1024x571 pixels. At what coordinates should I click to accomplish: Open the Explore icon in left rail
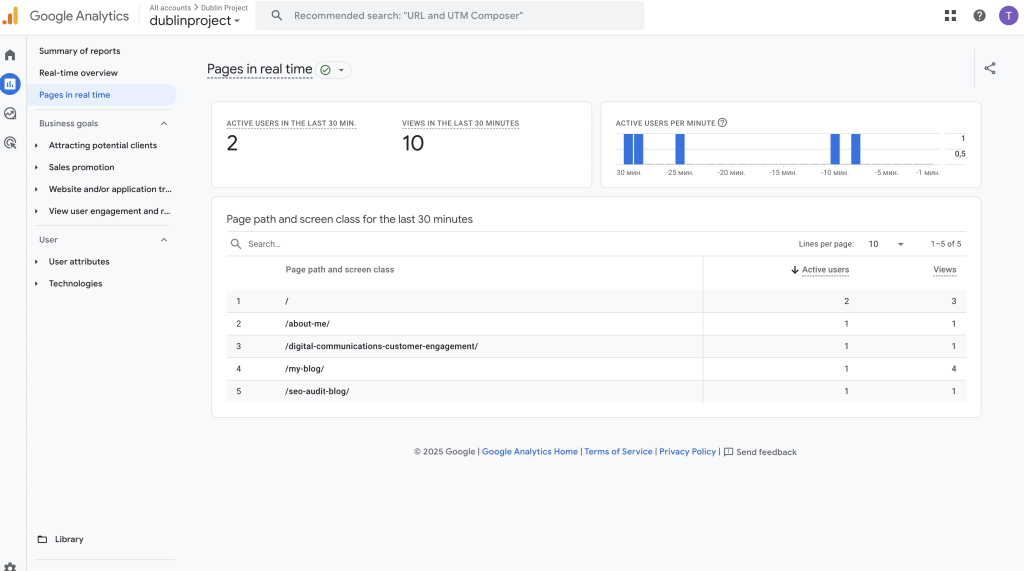pyautogui.click(x=10, y=114)
